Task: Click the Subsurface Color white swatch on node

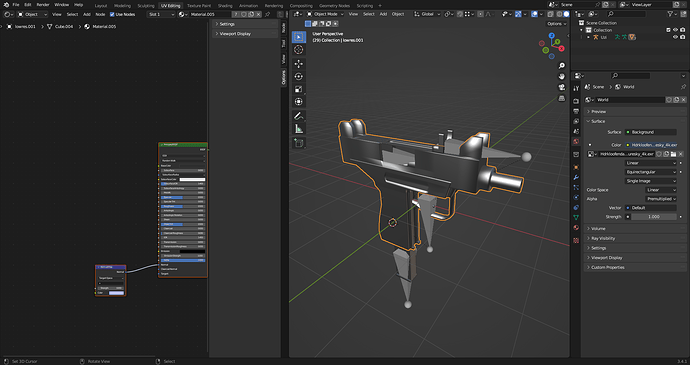Action: coord(192,179)
